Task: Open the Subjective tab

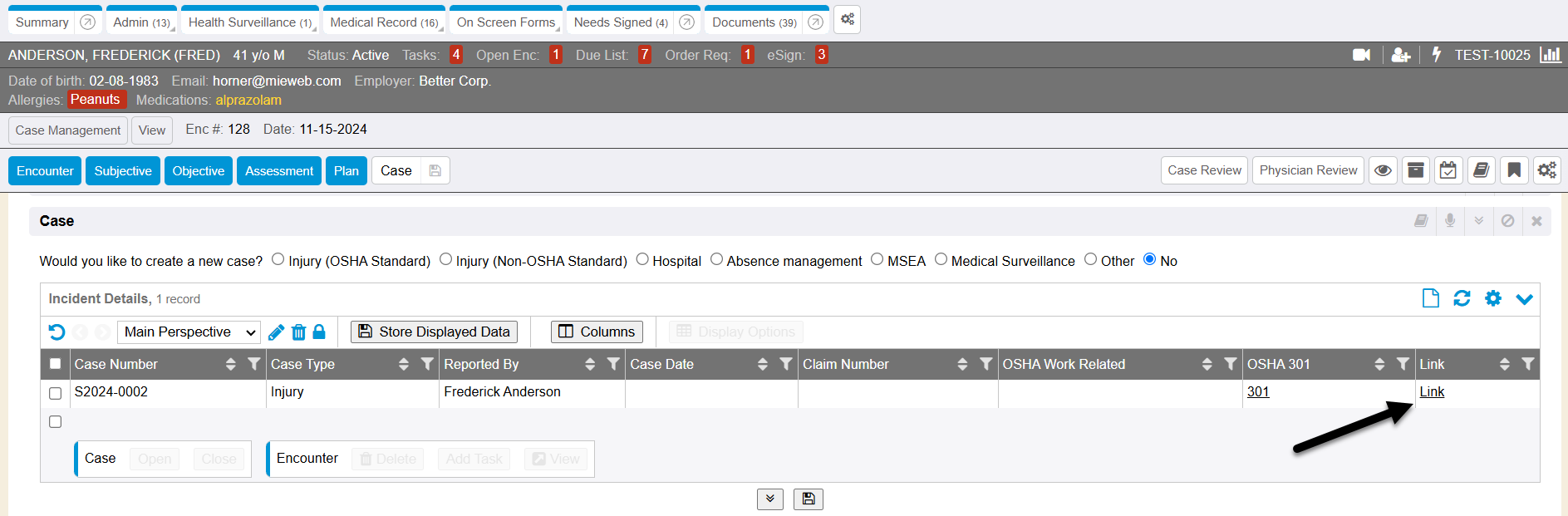Action: (x=123, y=171)
